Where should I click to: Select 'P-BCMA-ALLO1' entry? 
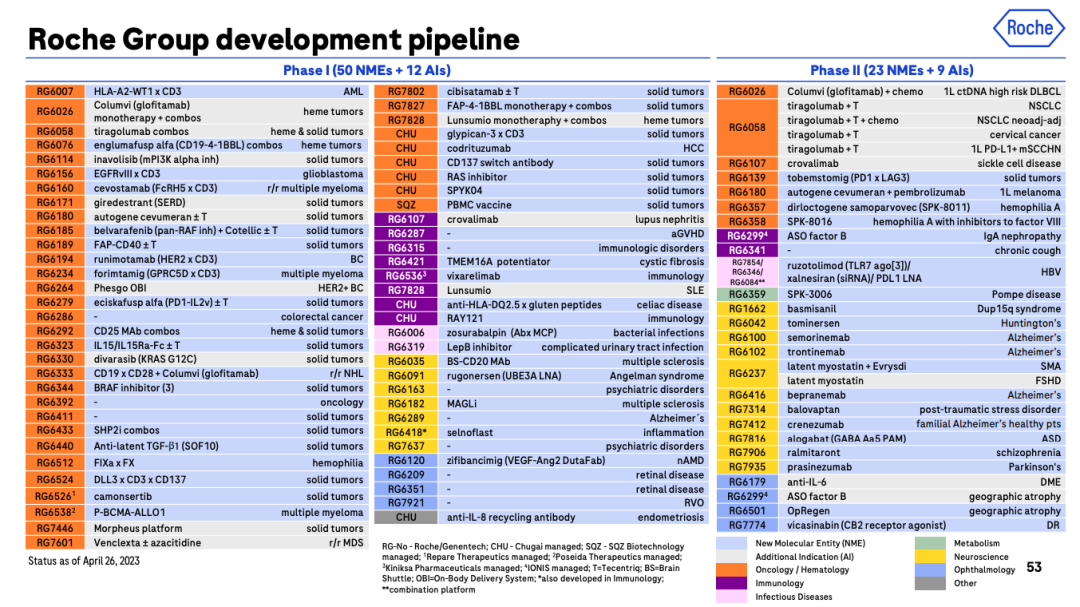coord(129,513)
